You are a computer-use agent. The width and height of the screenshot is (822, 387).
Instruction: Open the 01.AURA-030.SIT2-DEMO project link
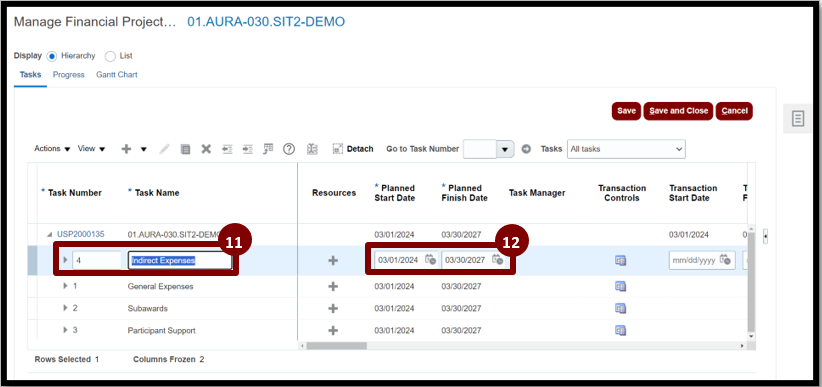pos(266,22)
